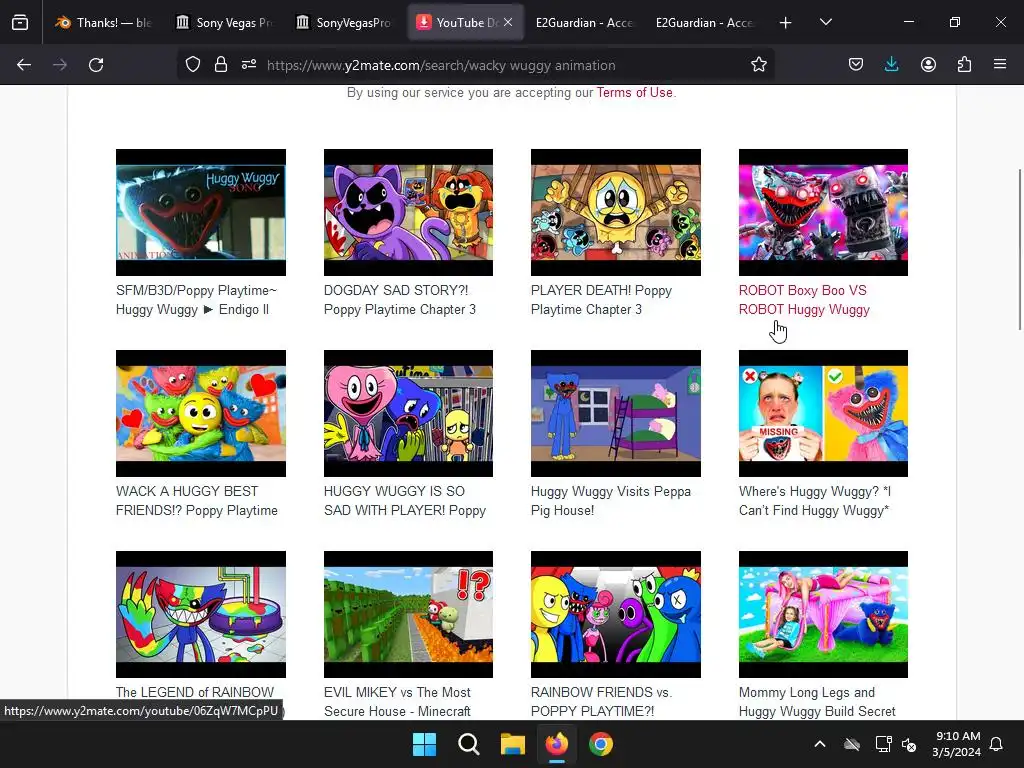
Task: Open File Explorer from the taskbar
Action: (513, 744)
